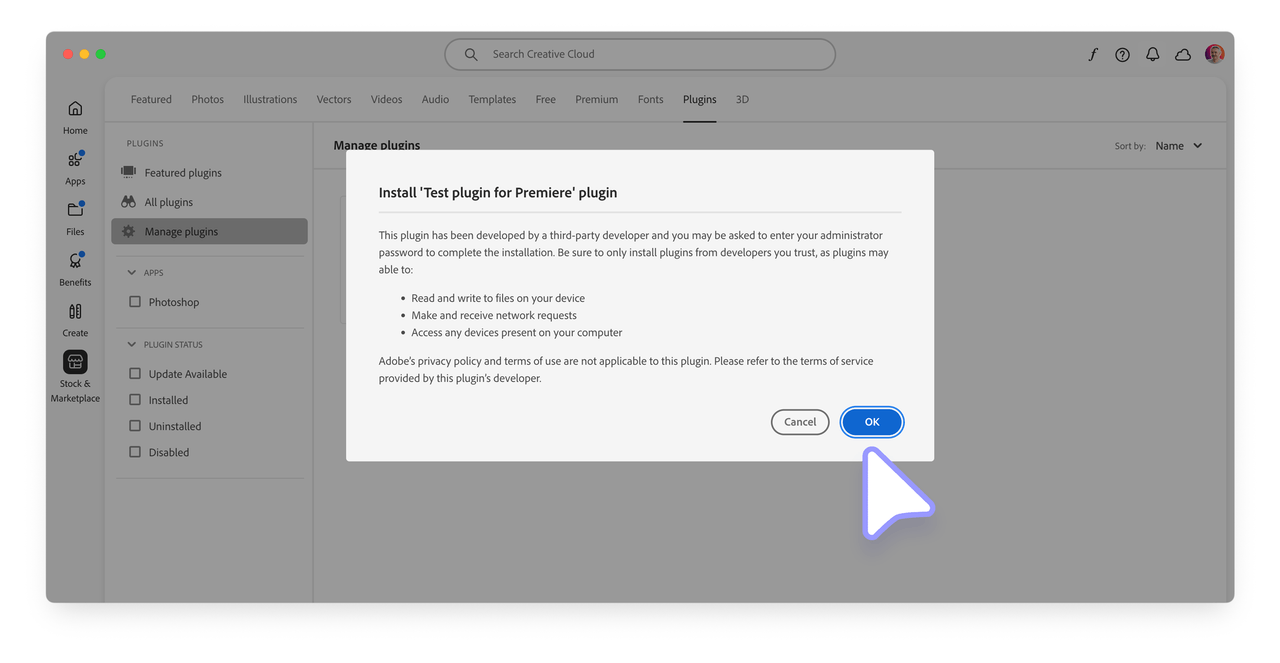Open notifications via the bell icon
The height and width of the screenshot is (663, 1280).
1152,54
